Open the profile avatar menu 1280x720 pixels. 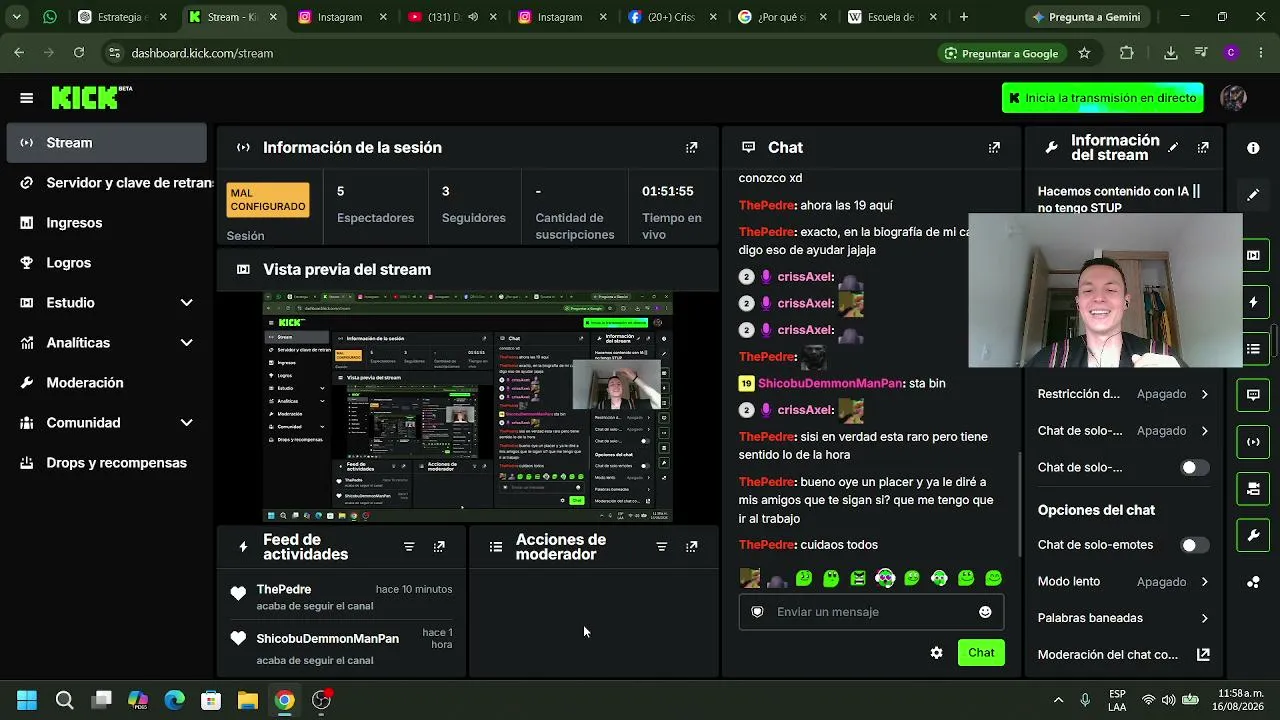[x=1233, y=98]
